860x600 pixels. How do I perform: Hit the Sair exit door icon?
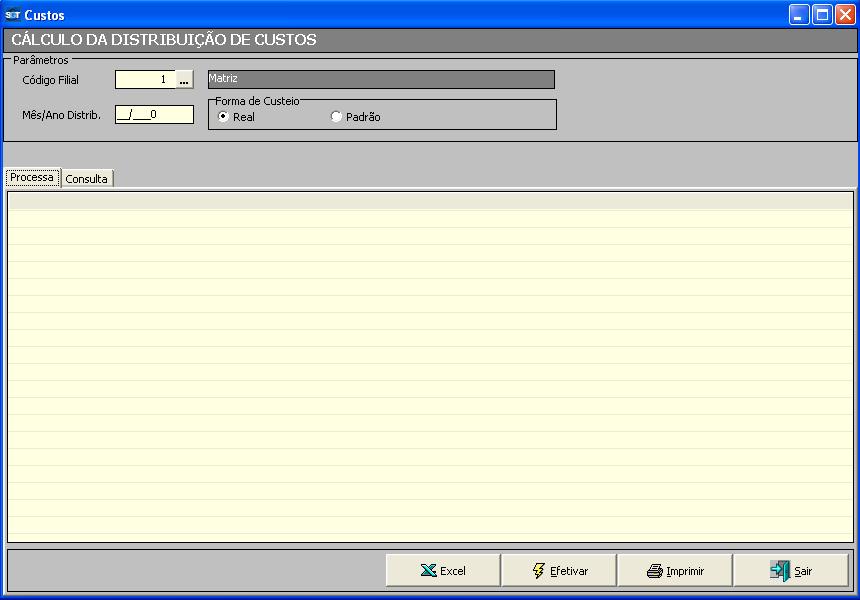coord(780,570)
